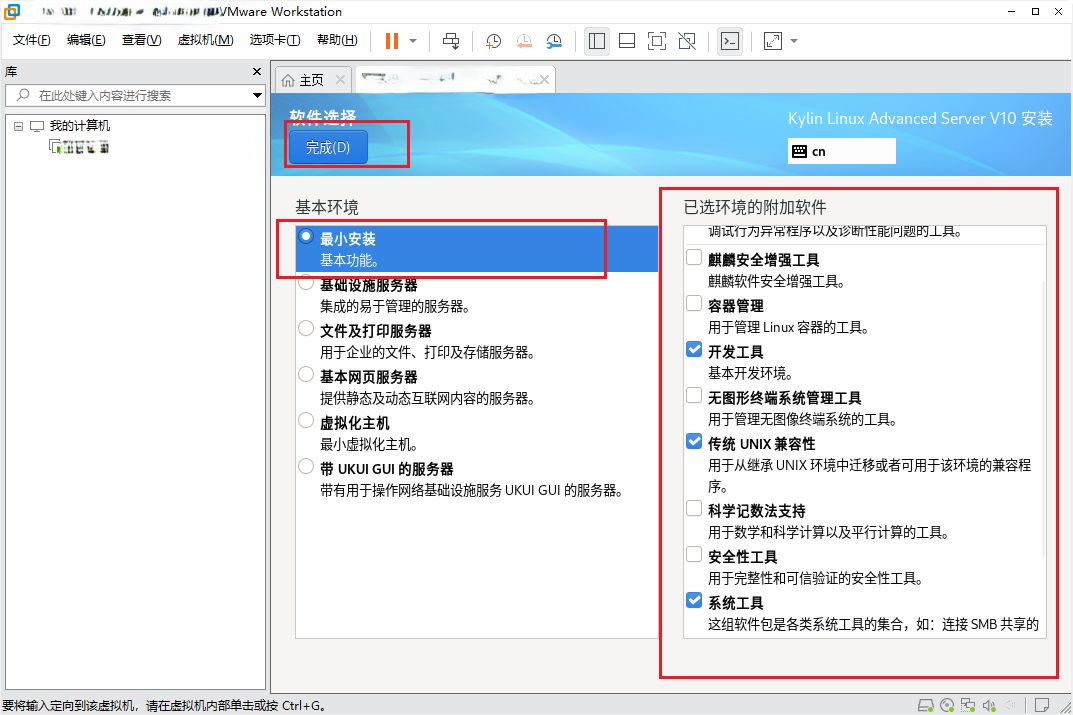Enable the 科学记数法支持 checkbox
1073x715 pixels.
click(694, 508)
